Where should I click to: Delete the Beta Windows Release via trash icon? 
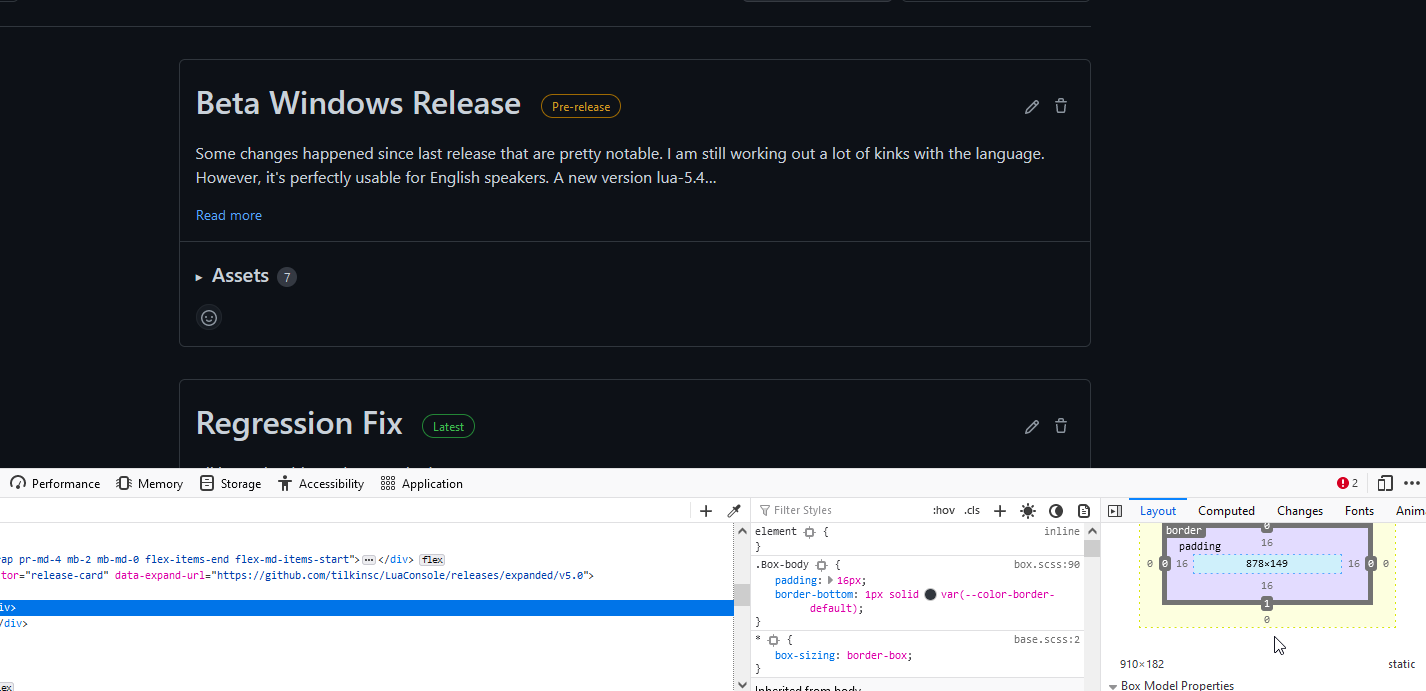coord(1061,106)
